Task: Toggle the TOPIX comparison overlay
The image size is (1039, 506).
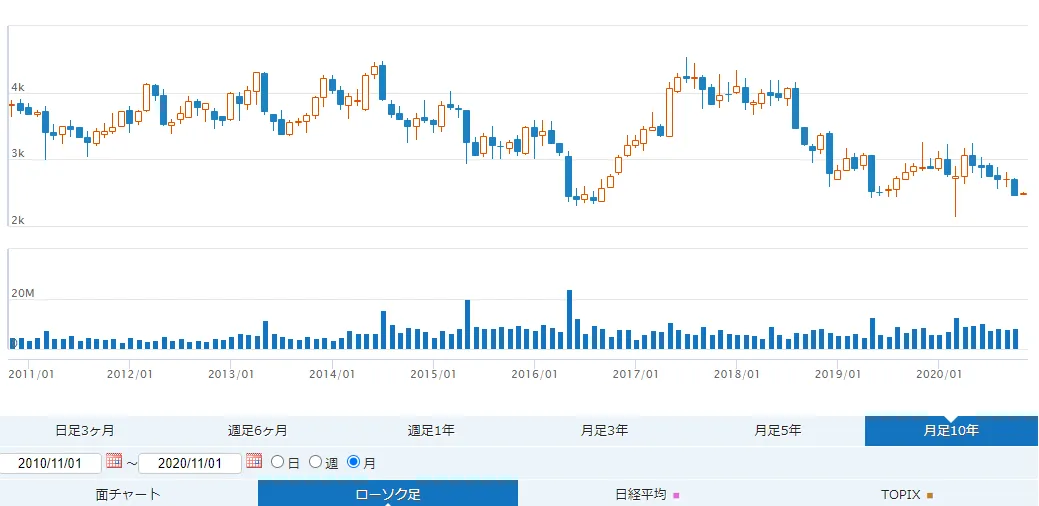Action: tap(907, 494)
